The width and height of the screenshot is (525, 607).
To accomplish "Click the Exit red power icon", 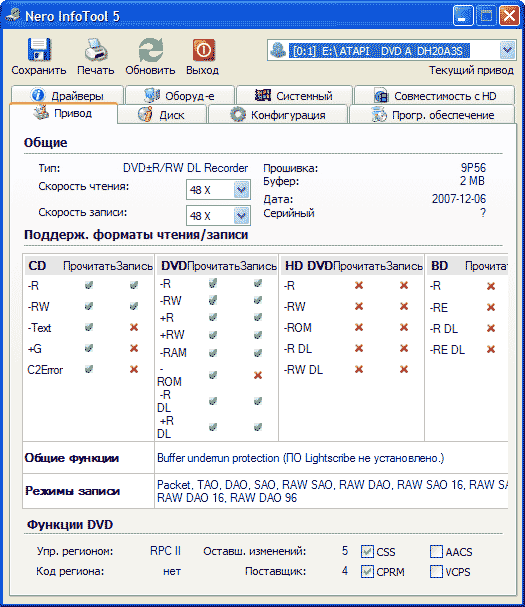I will (x=203, y=50).
